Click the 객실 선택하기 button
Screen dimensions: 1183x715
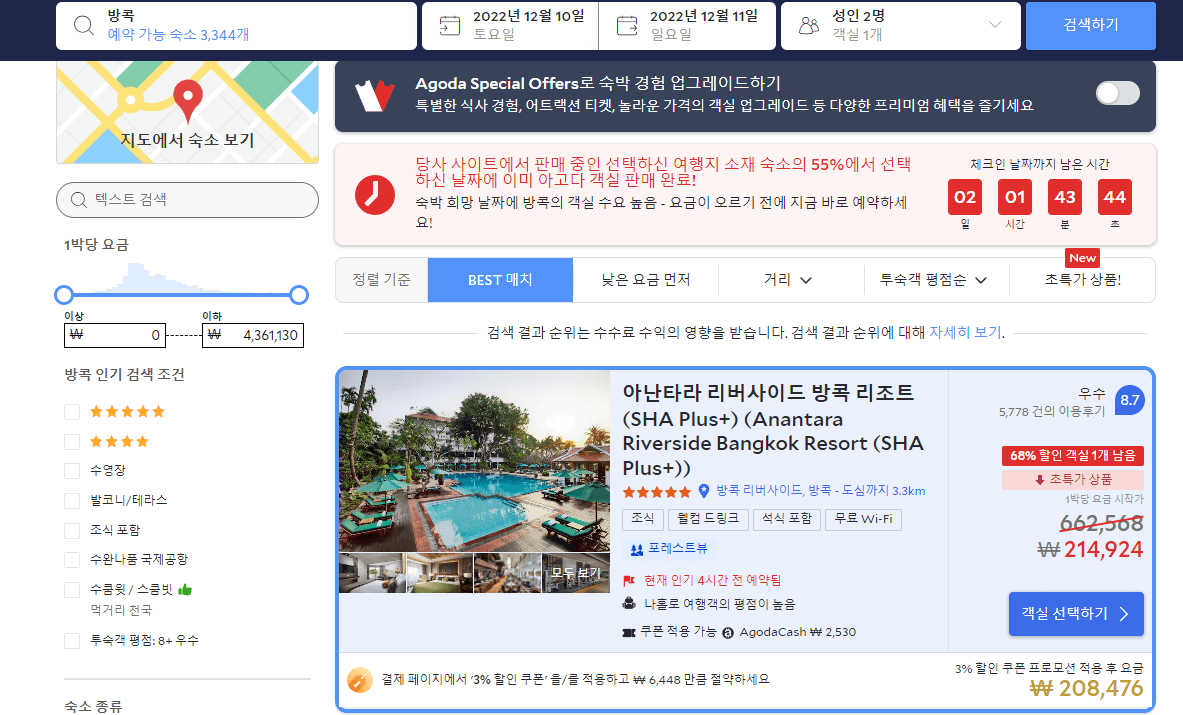[x=1076, y=614]
